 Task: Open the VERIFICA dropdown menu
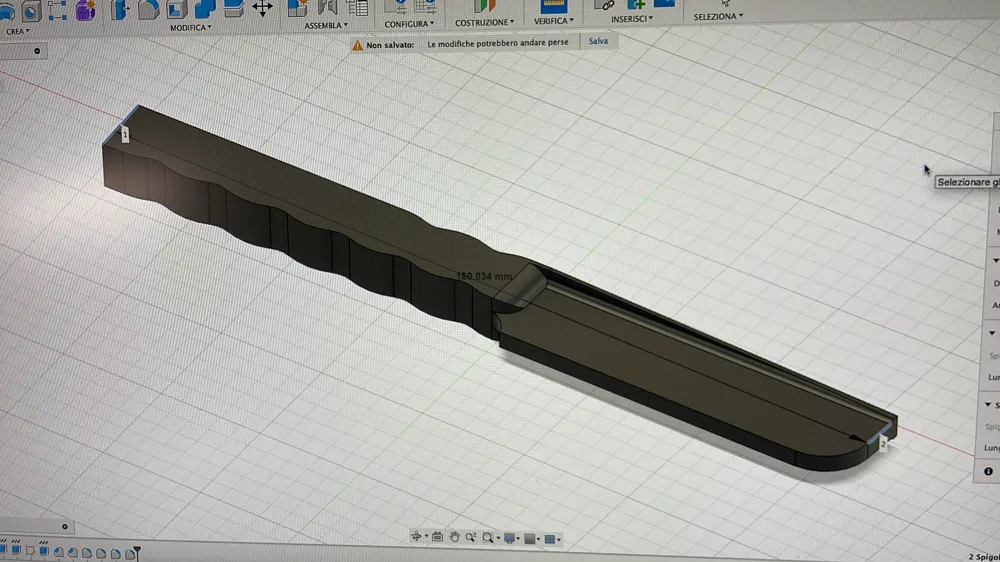click(554, 20)
